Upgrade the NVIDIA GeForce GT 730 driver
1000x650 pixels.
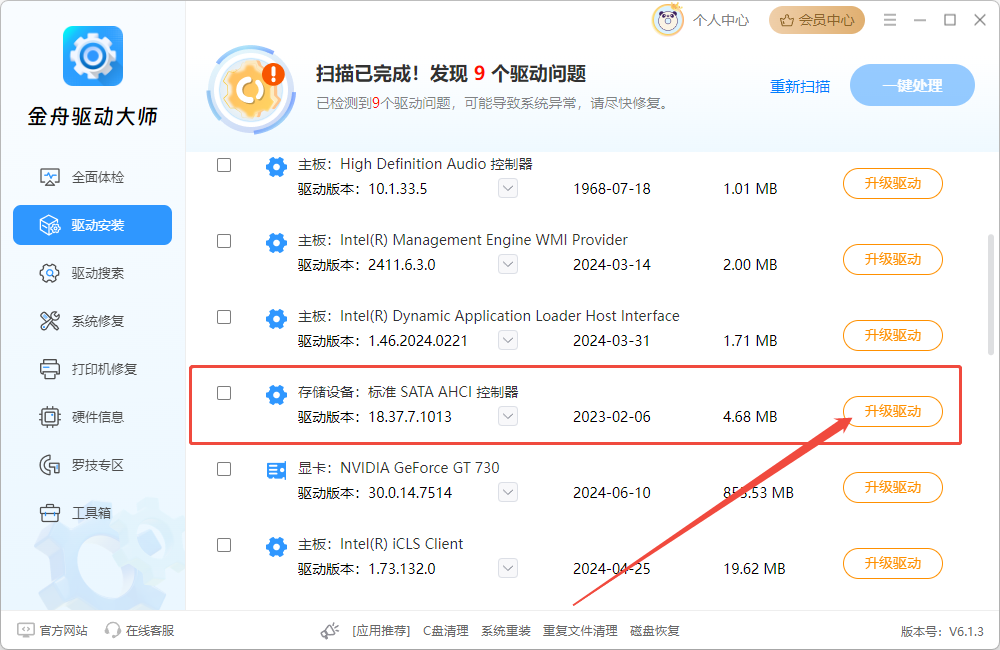tap(893, 487)
